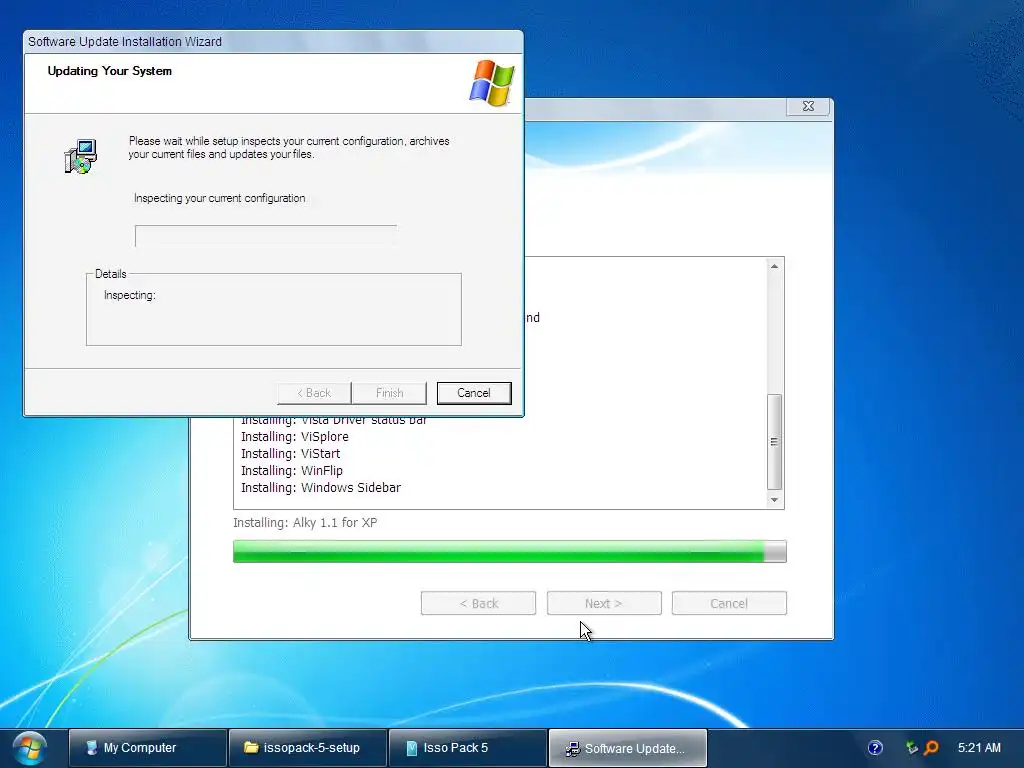The width and height of the screenshot is (1024, 768).
Task: Select the 'Installing: WinFlip' log line
Action: click(x=292, y=471)
